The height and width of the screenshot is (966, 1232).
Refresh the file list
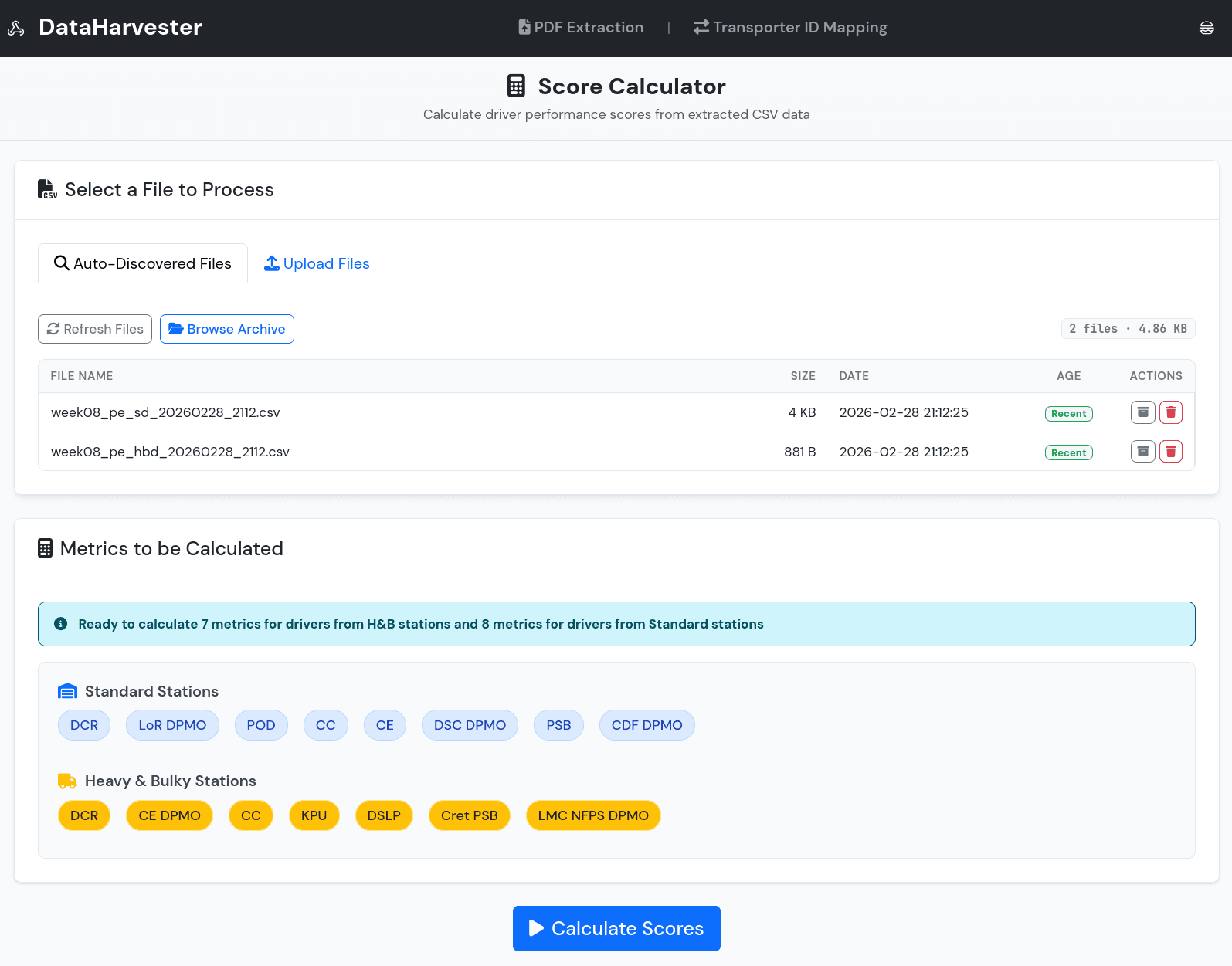coord(95,329)
